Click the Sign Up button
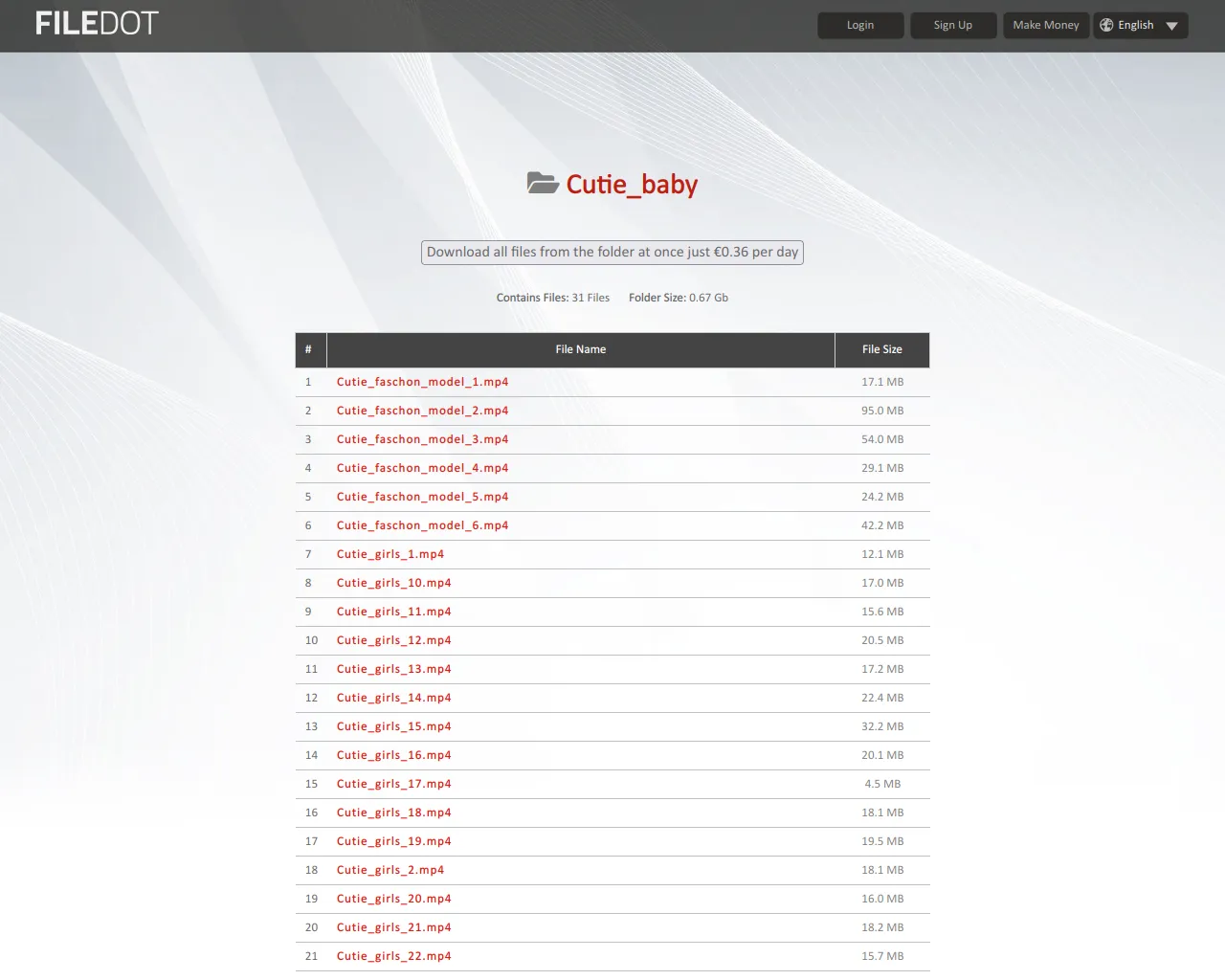This screenshot has width=1225, height=980. pyautogui.click(x=953, y=25)
